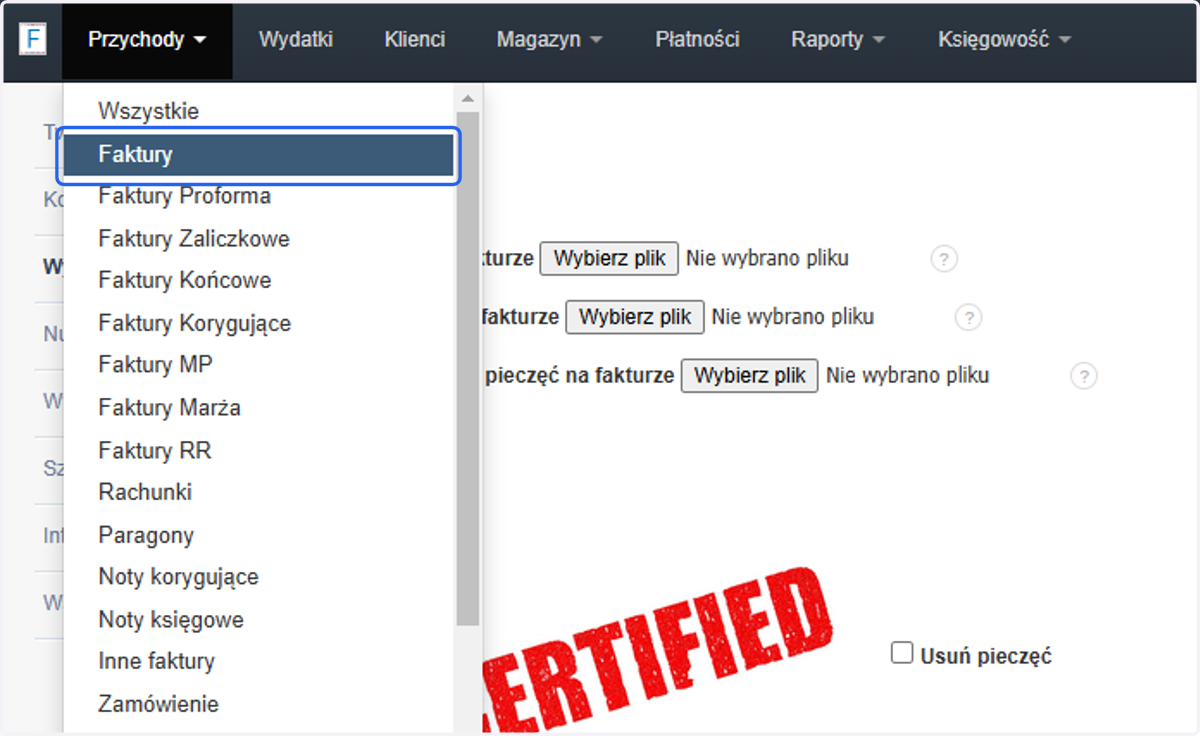This screenshot has width=1200, height=736.
Task: Click the first Wybierz plik button
Action: pyautogui.click(x=609, y=258)
